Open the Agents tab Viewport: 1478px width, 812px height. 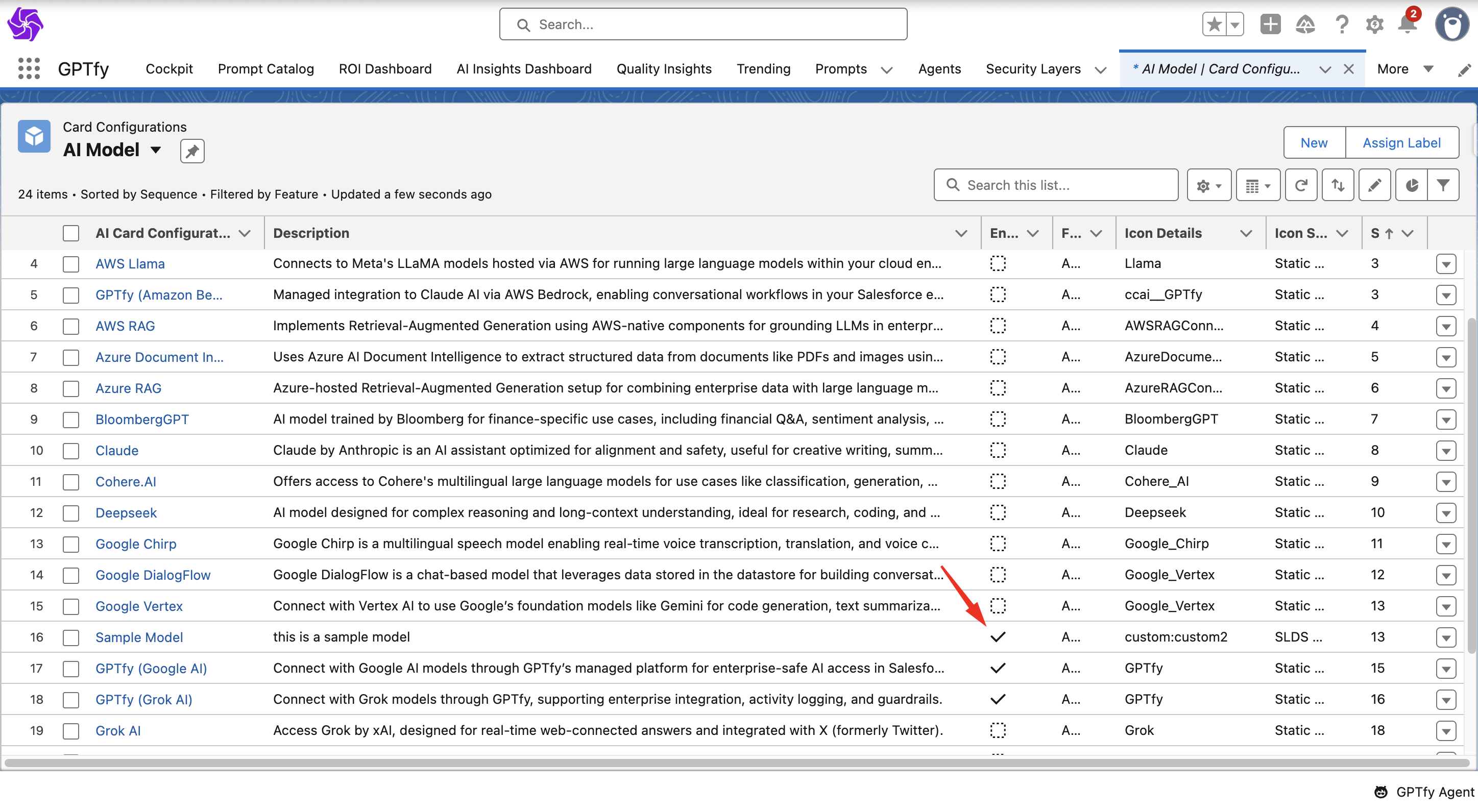tap(939, 69)
